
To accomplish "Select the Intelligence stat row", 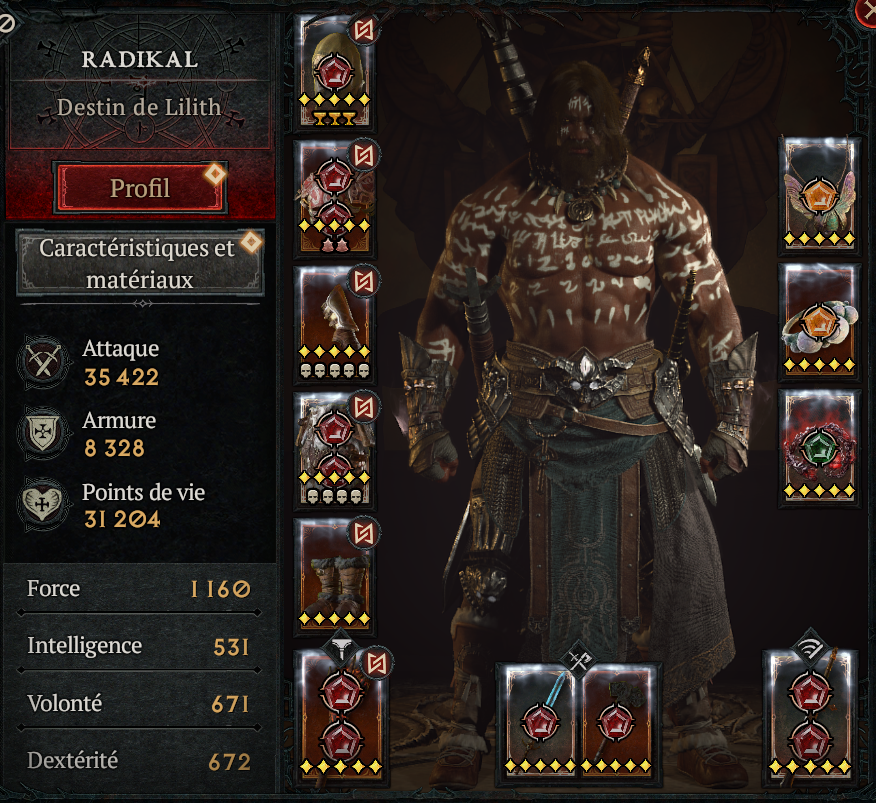I will tap(139, 646).
